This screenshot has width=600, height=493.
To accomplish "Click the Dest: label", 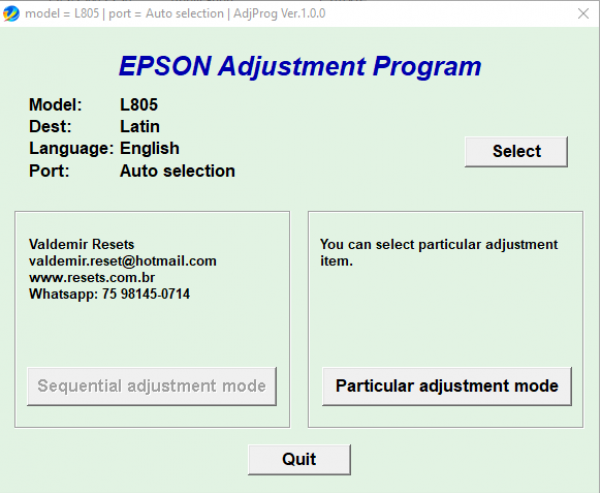I will (x=51, y=126).
